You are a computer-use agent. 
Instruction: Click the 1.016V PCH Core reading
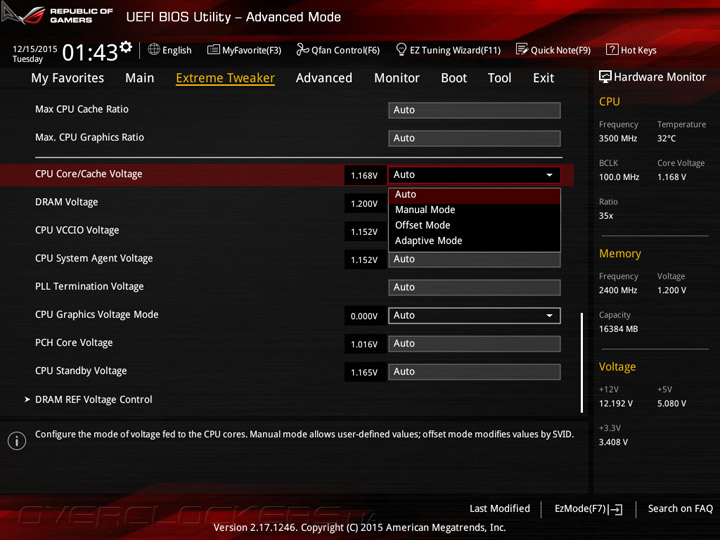tap(365, 344)
